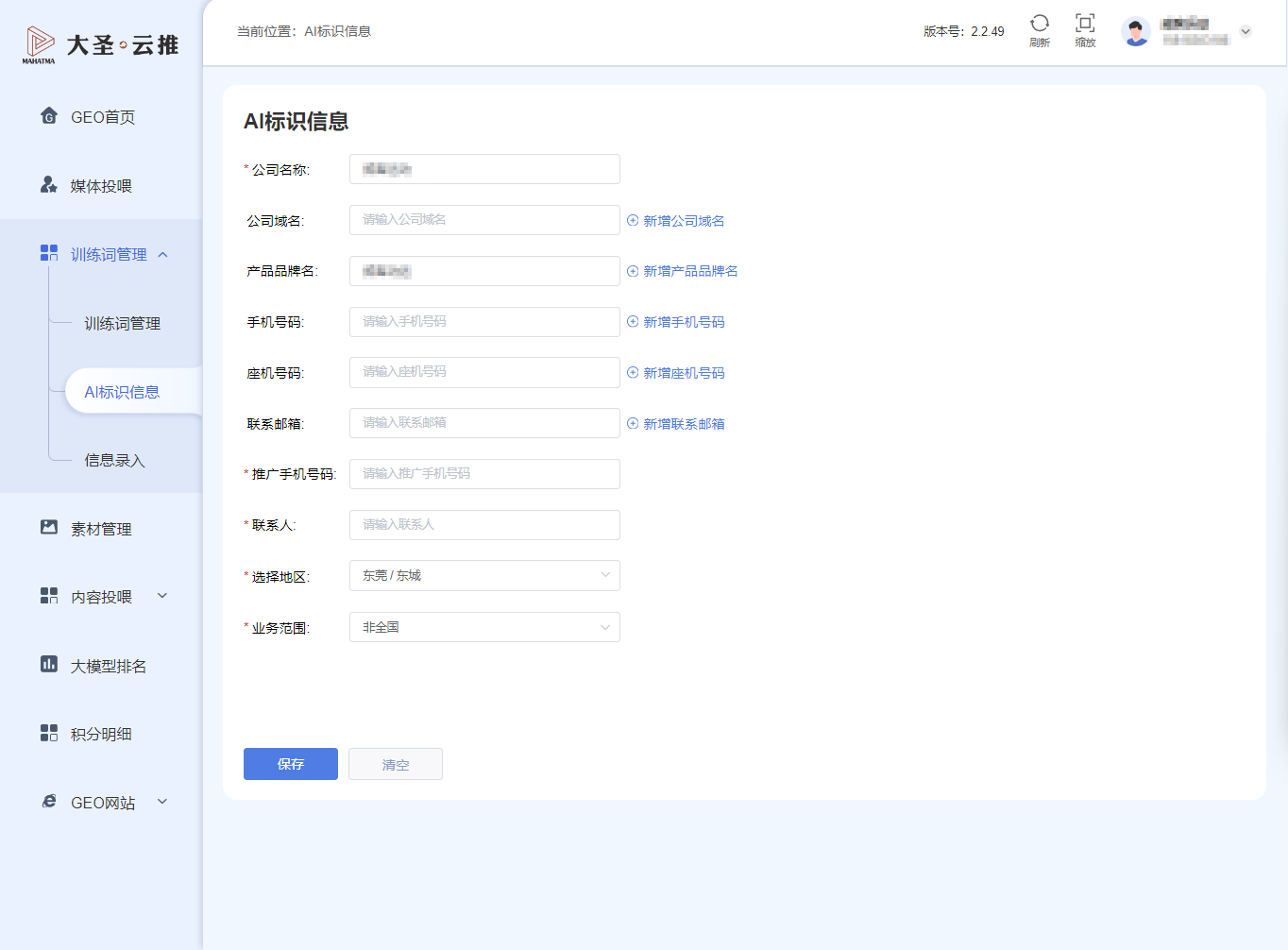Open 训练词管理 submenu item
This screenshot has height=950, width=1288.
click(123, 323)
